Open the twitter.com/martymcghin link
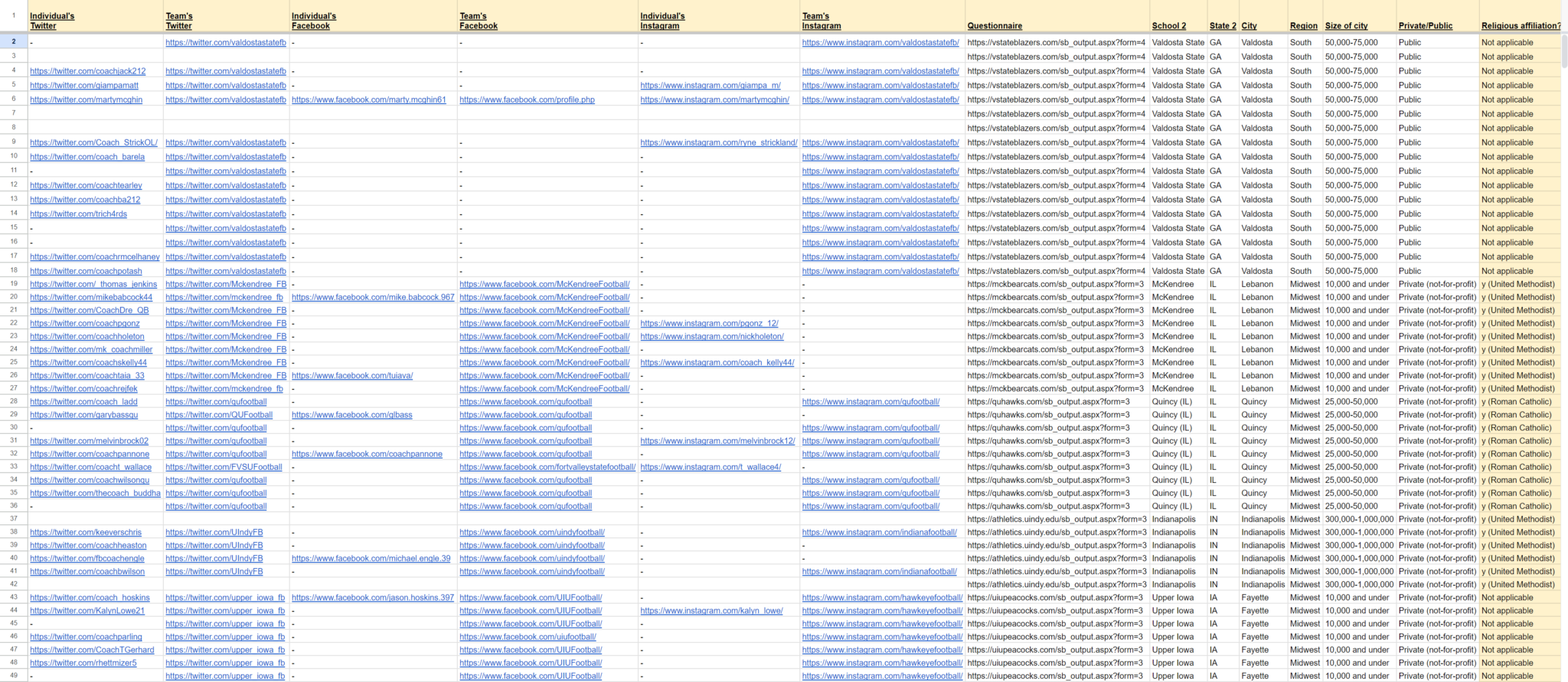1568x682 pixels. (x=87, y=100)
